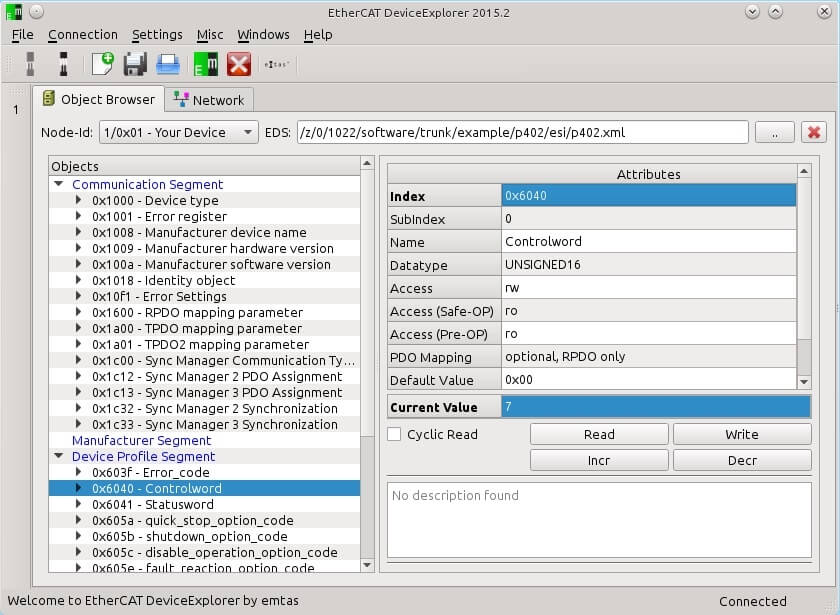Image resolution: width=840 pixels, height=615 pixels.
Task: Enable the Cyclic Read checkbox
Action: tap(394, 434)
